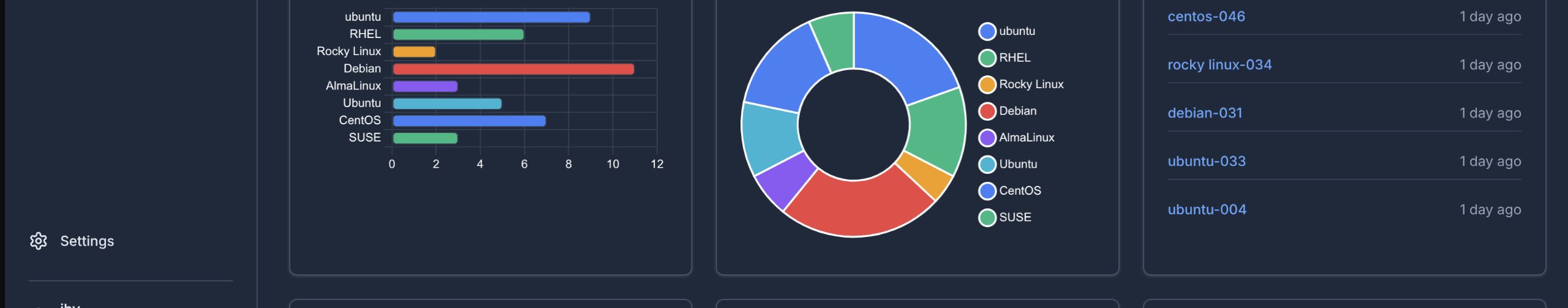1568x308 pixels.
Task: Click the orange Rocky Linux bar
Action: tap(414, 52)
